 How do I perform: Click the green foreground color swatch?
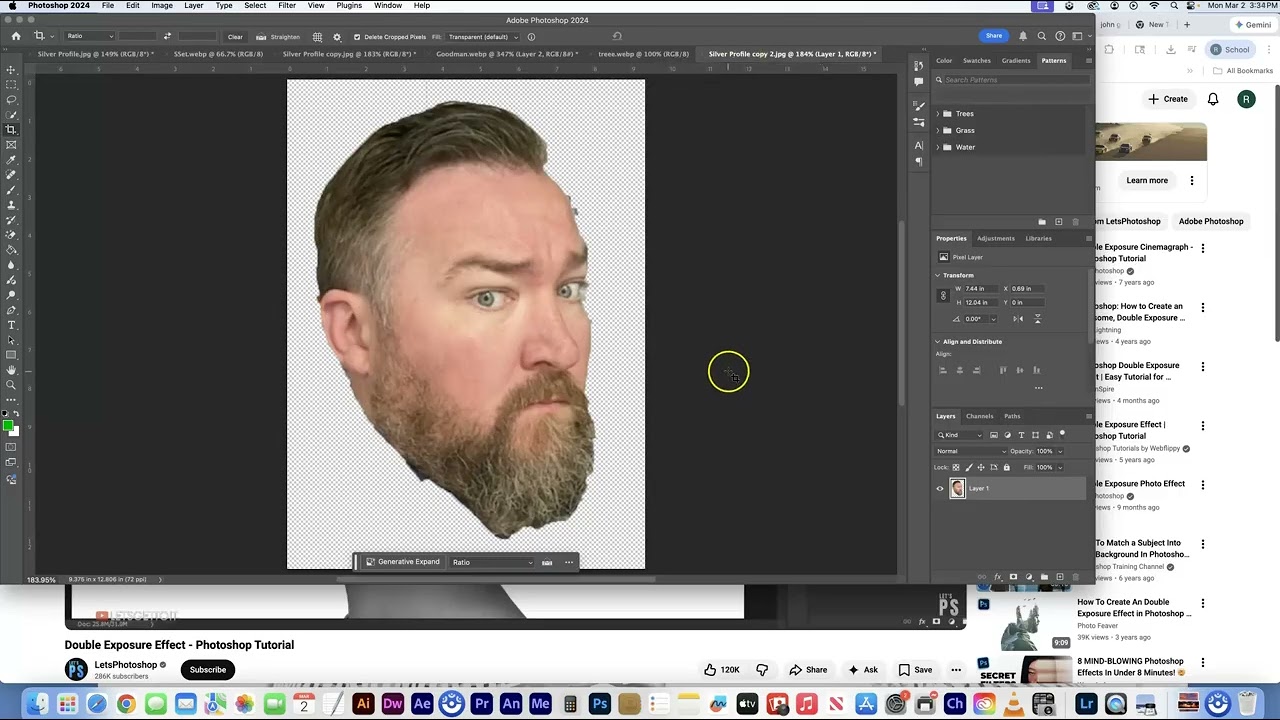pos(8,427)
